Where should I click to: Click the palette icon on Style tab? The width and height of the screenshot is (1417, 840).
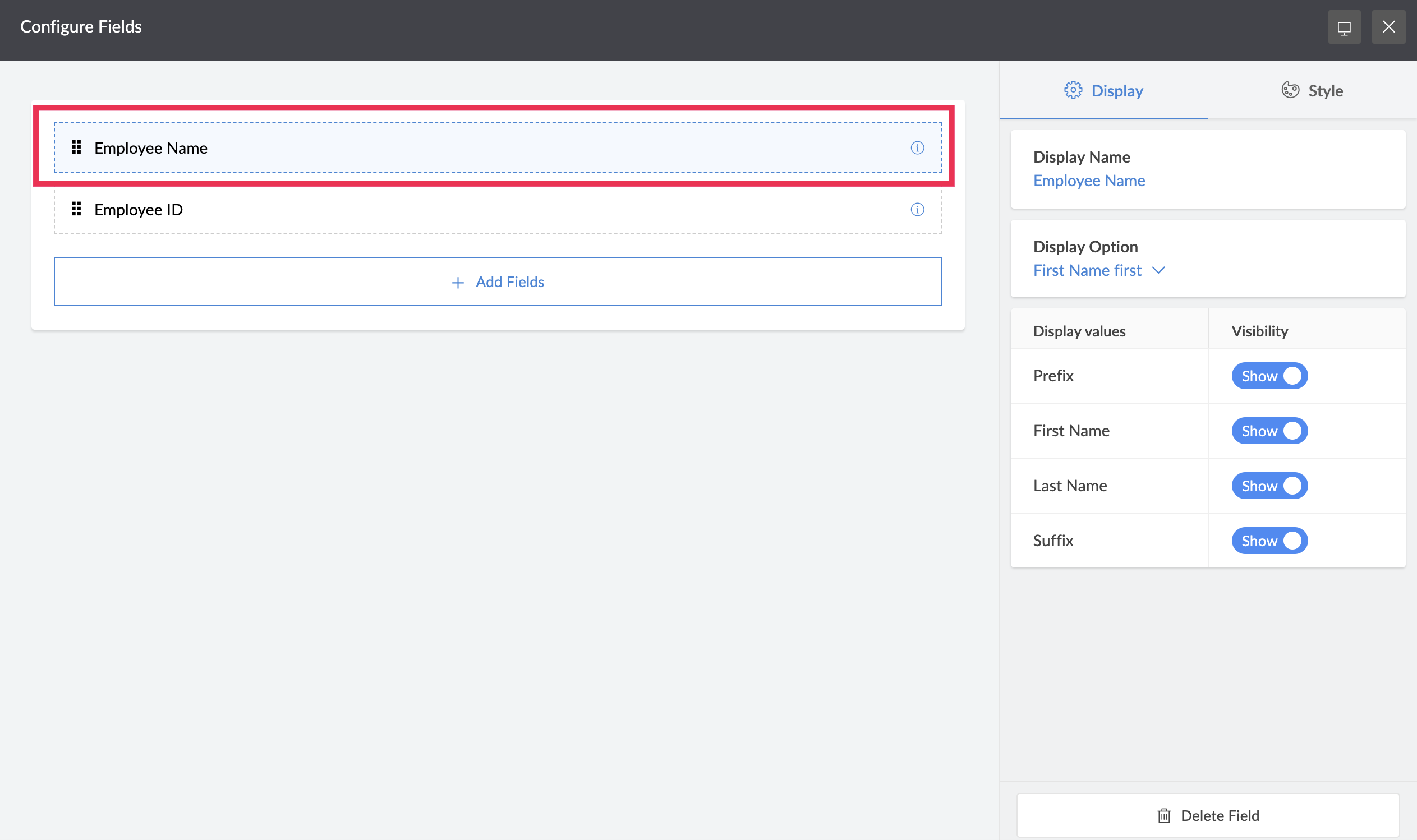coord(1290,90)
